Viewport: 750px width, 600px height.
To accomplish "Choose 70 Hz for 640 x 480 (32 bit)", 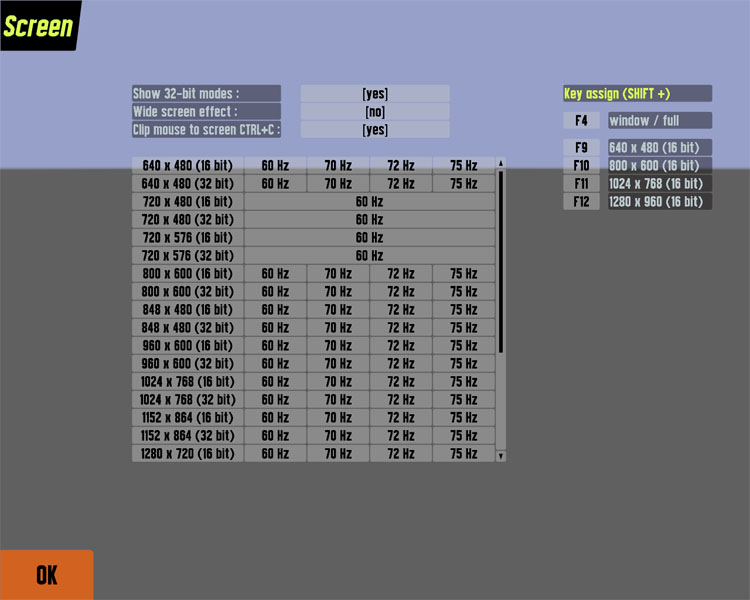I will click(x=338, y=183).
